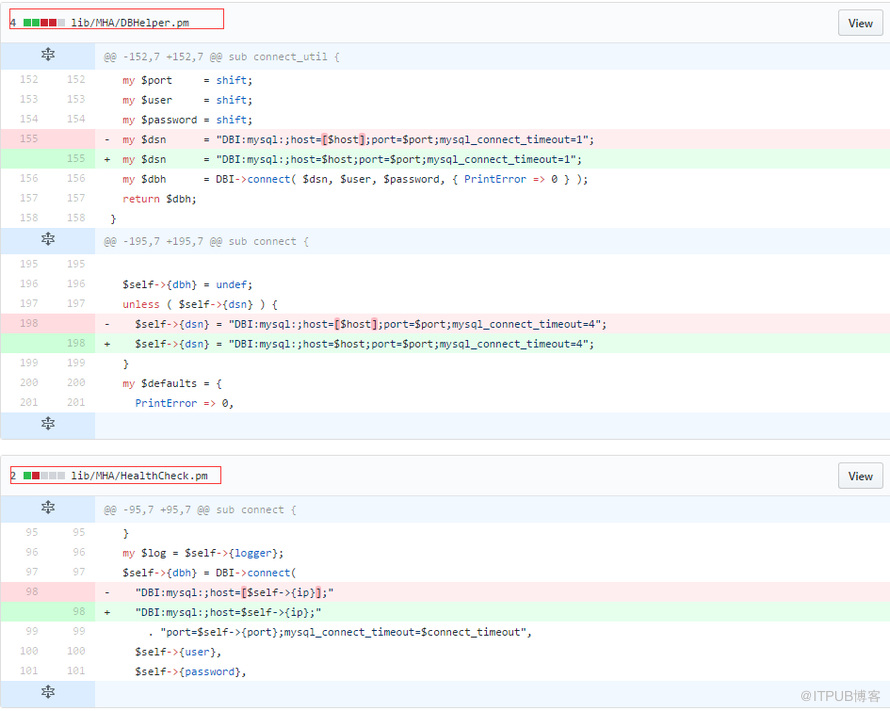890x711 pixels.
Task: Expand hidden lines above DBHelper sub connect hunk
Action: click(48, 239)
